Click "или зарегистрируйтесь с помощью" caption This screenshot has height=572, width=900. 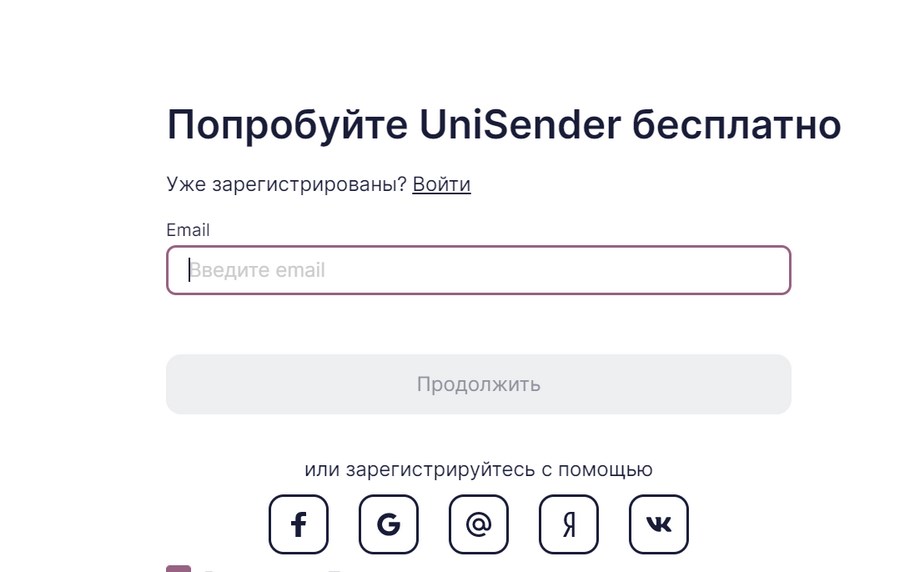478,469
